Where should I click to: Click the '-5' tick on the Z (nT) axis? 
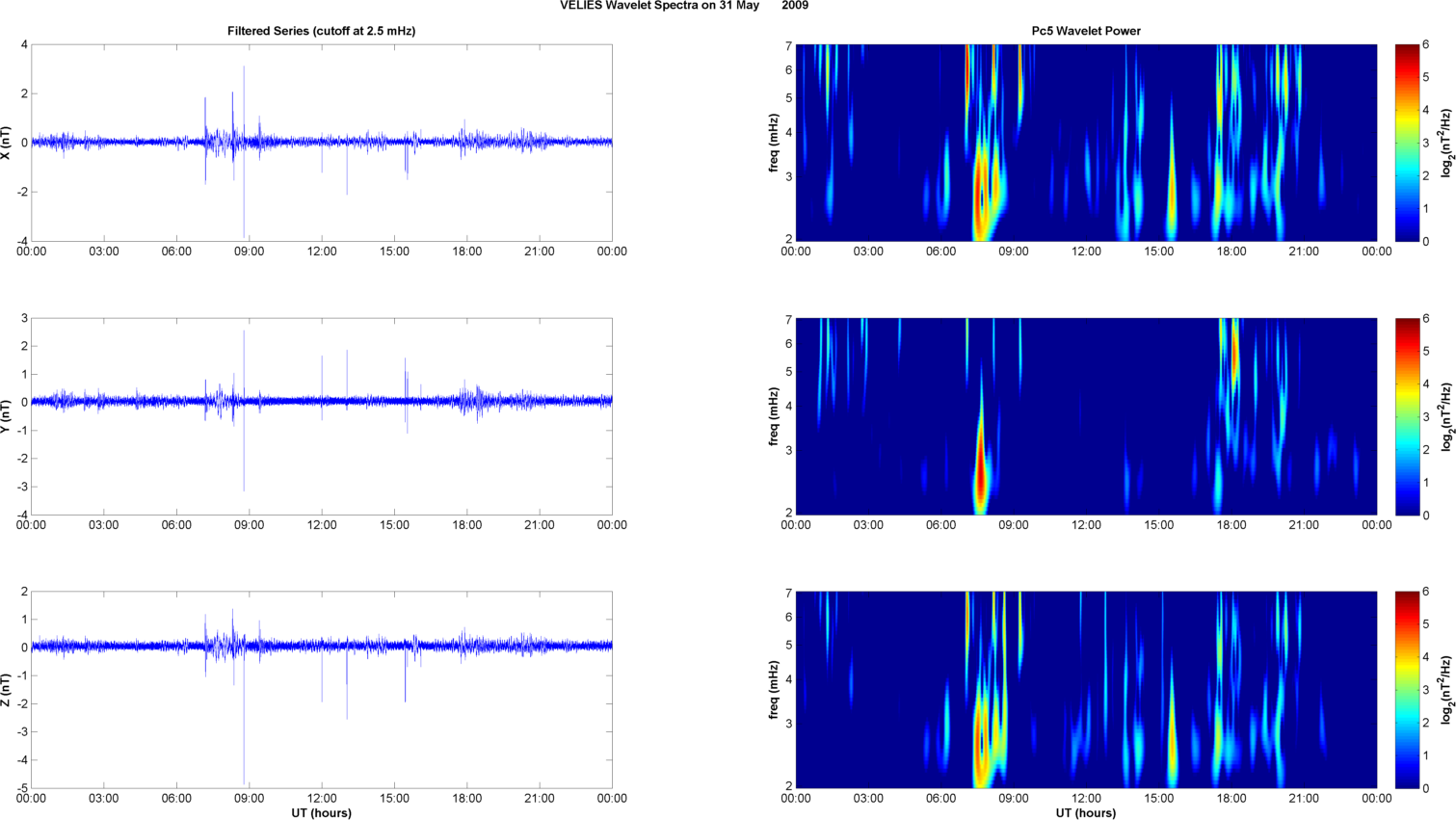22,788
